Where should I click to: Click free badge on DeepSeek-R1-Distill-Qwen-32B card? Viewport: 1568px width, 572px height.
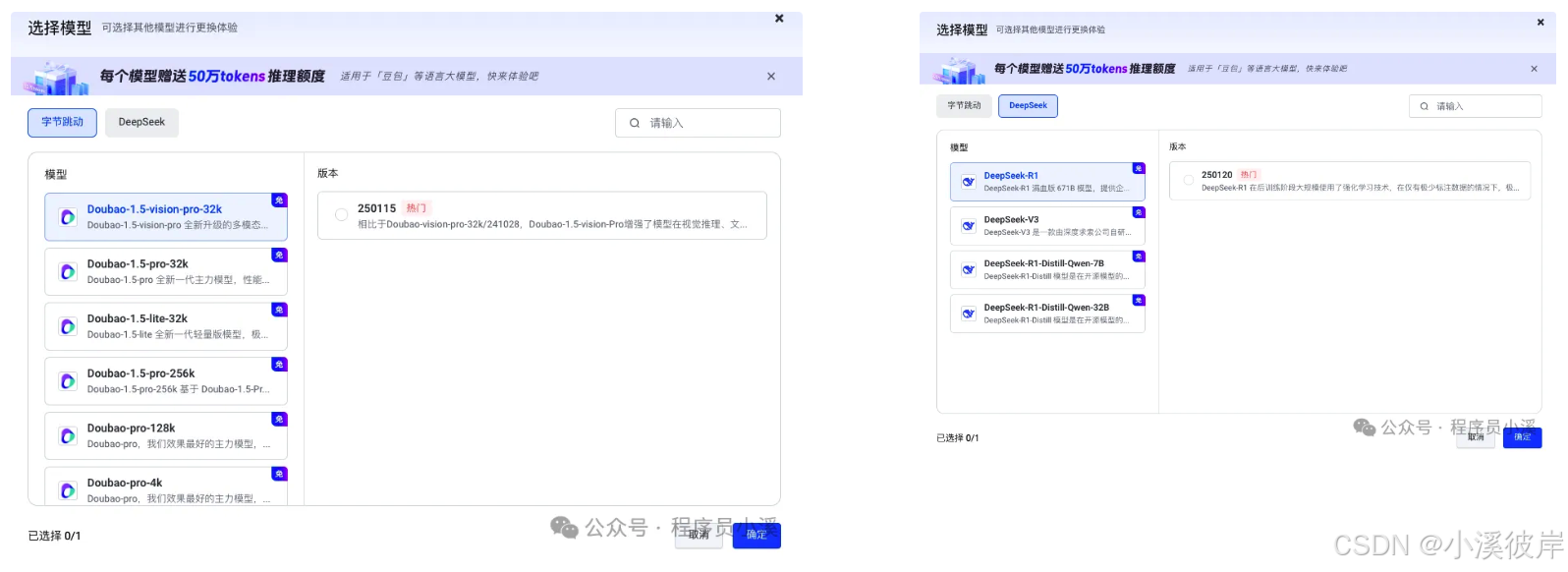(1139, 301)
